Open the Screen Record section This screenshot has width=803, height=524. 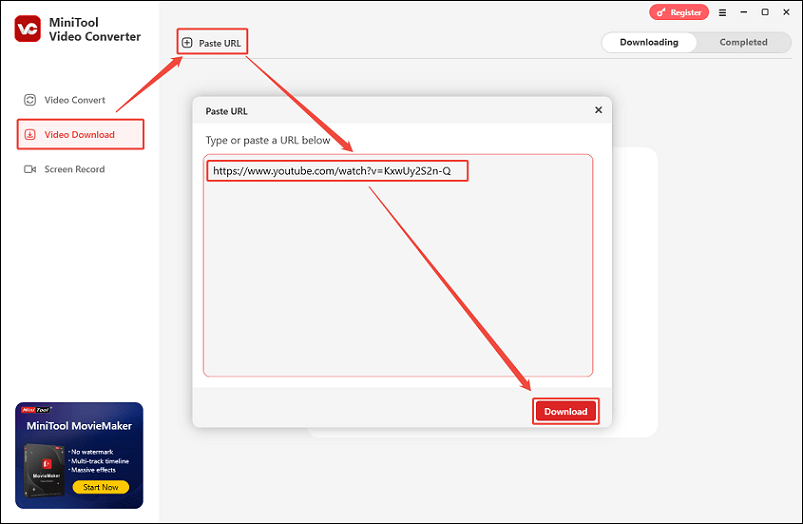click(65, 169)
